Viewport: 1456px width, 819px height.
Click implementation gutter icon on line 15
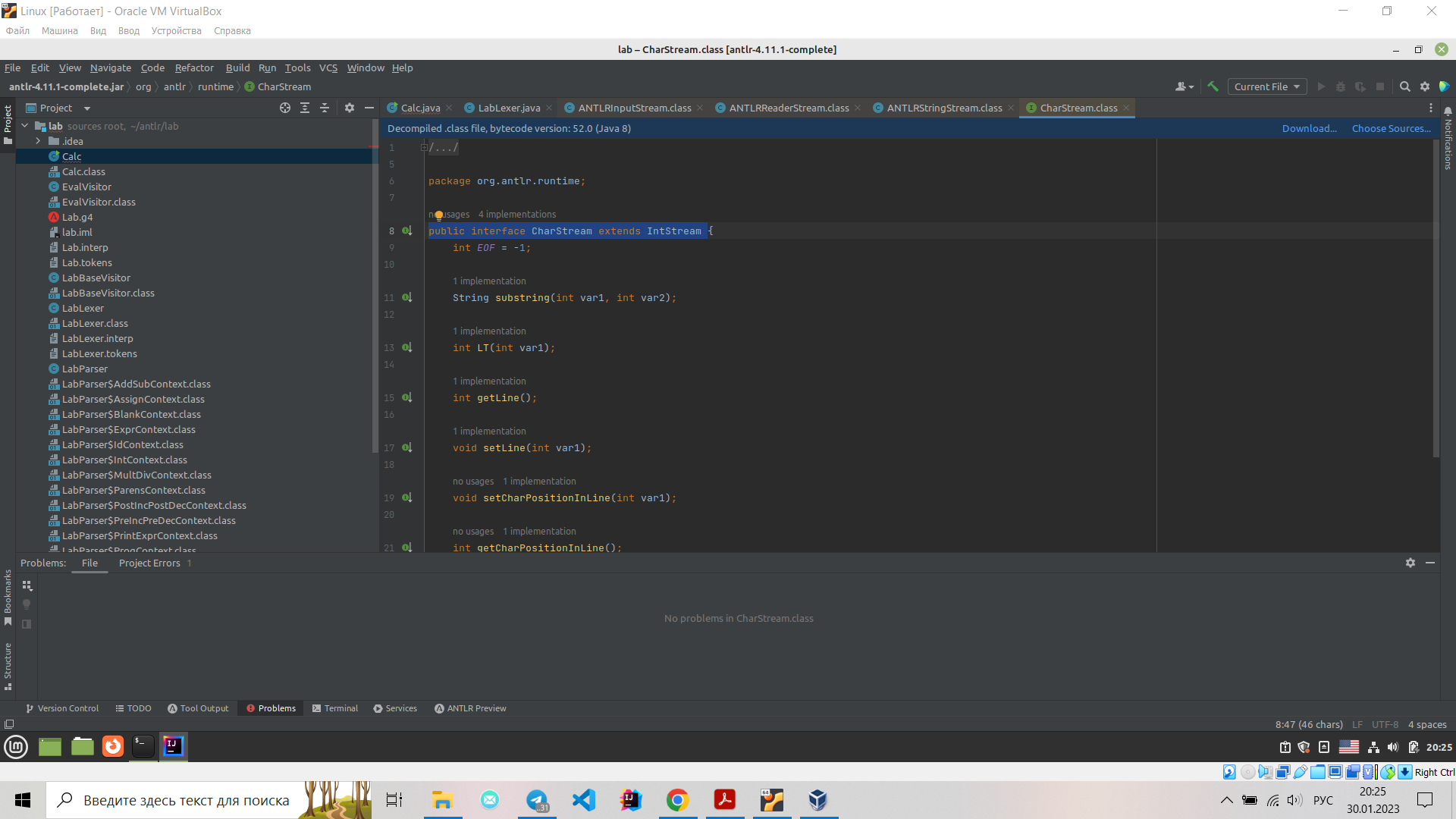[x=407, y=397]
